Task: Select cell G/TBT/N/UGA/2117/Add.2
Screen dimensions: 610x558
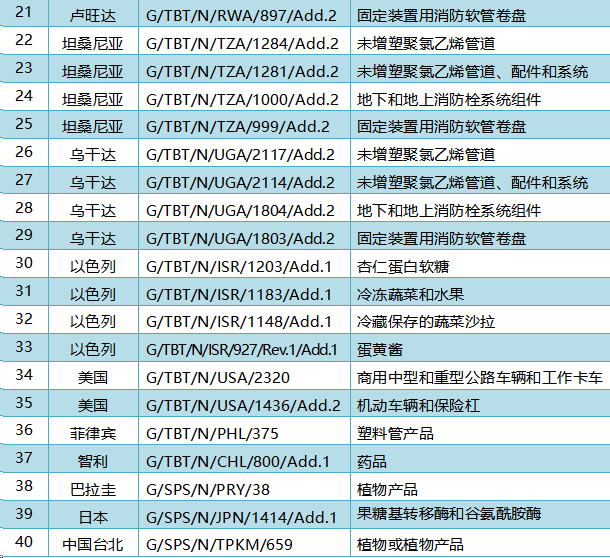Action: 244,152
